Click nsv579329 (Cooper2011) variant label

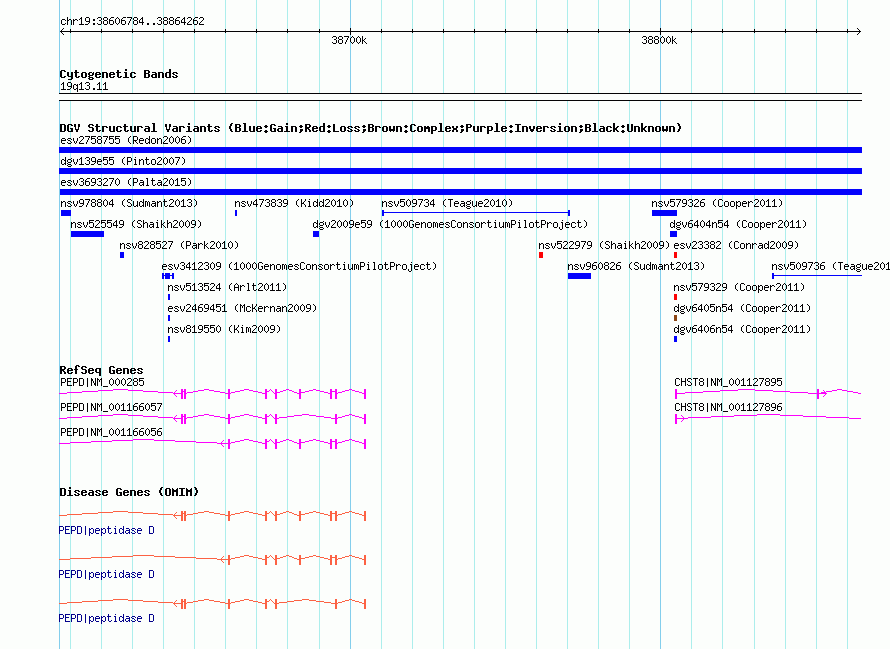[739, 287]
